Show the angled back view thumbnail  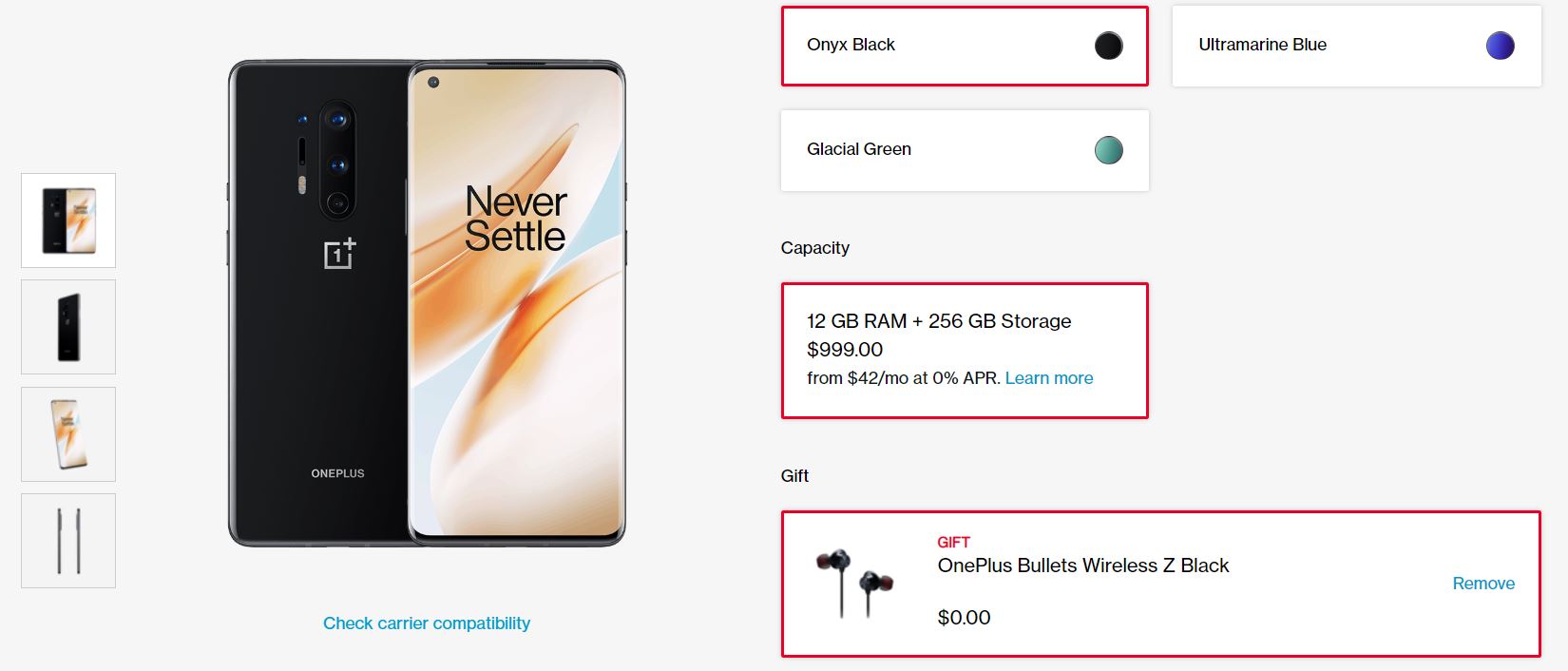(x=68, y=327)
